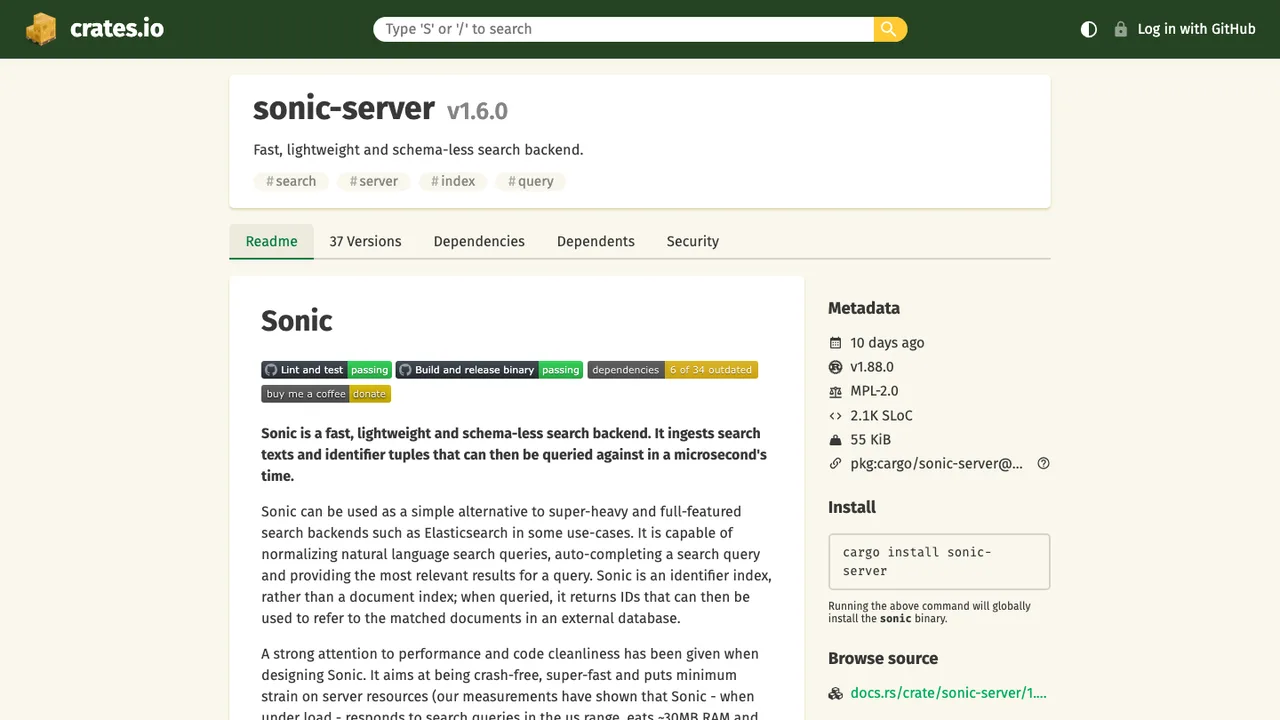Toggle the dark/light theme icon
Image resolution: width=1280 pixels, height=720 pixels.
pos(1089,29)
